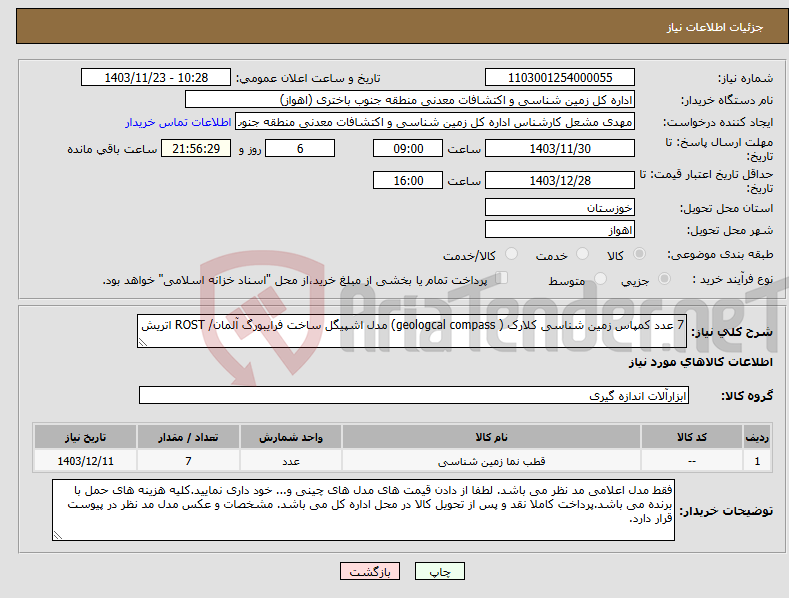Viewport: 789px width, 598px height.
Task: Select the جزیی purchase type radio
Action: 664,279
